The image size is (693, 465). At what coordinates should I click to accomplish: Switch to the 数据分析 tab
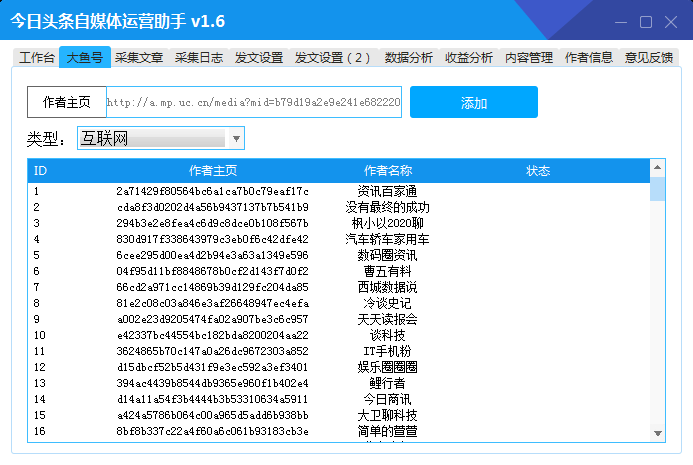[409, 58]
